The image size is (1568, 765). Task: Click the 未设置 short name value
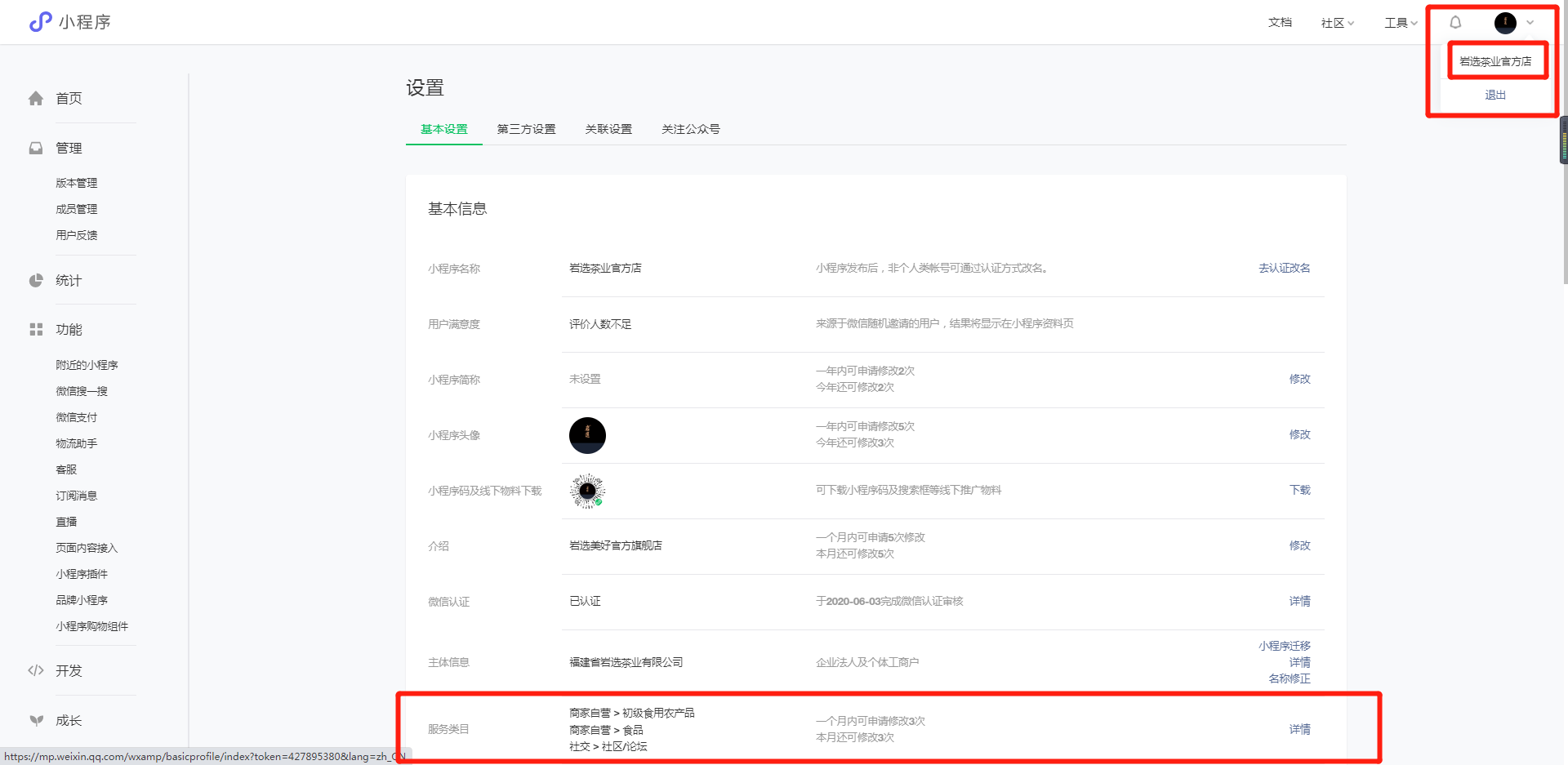coord(585,379)
